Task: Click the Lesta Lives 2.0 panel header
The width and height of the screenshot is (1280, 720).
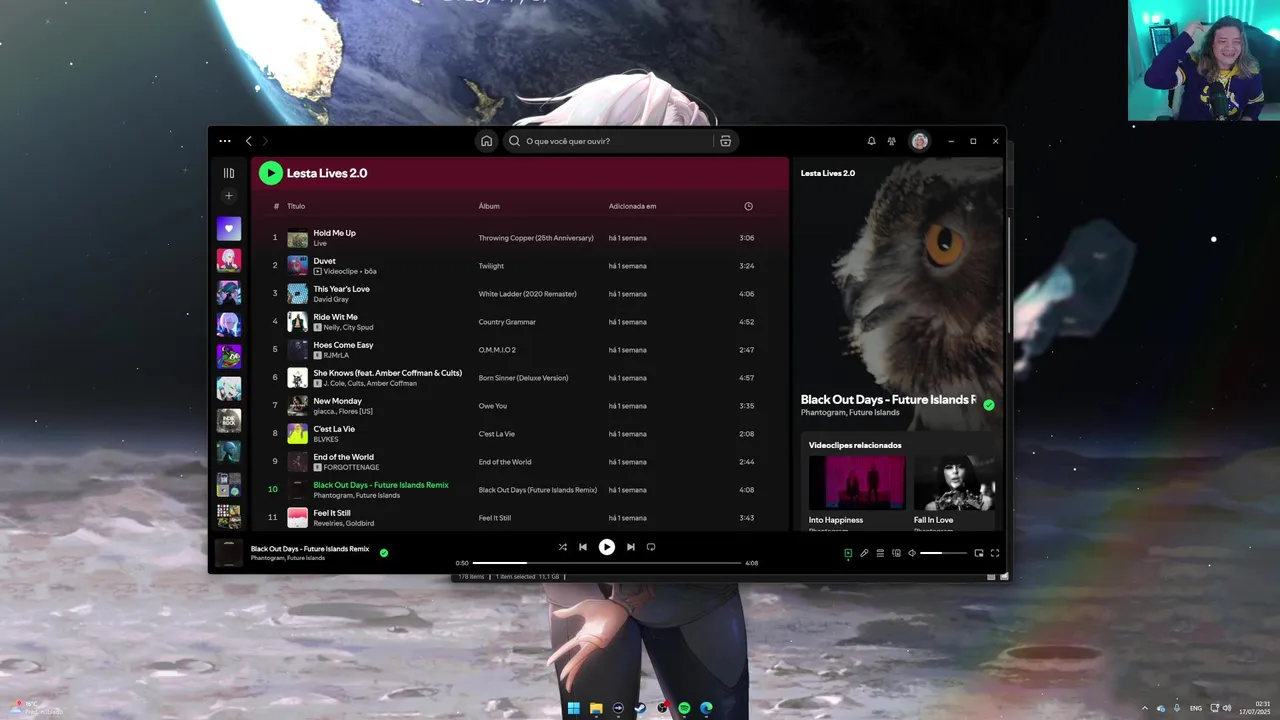Action: (828, 173)
